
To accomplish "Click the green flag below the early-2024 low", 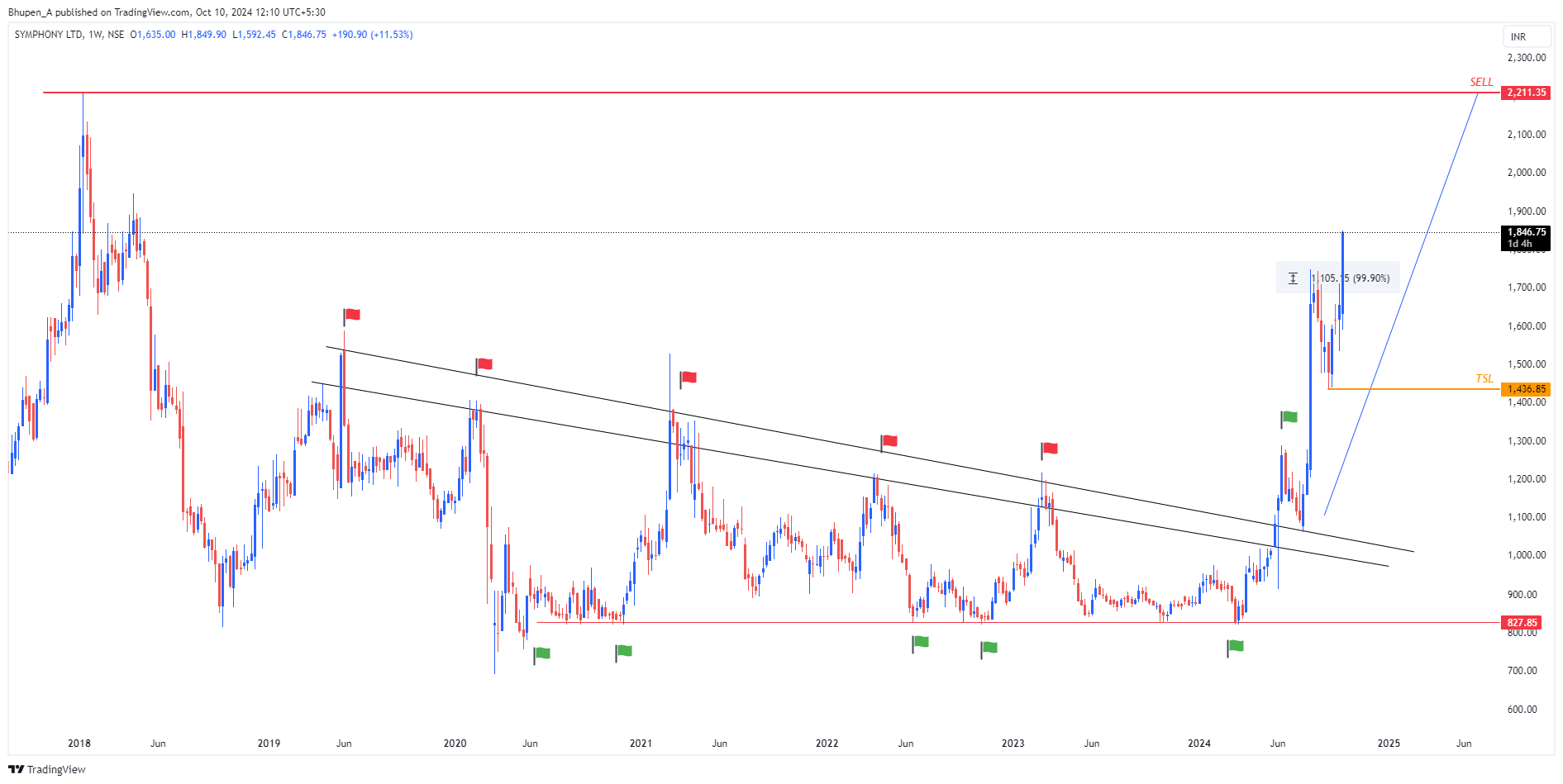I will 1235,648.
